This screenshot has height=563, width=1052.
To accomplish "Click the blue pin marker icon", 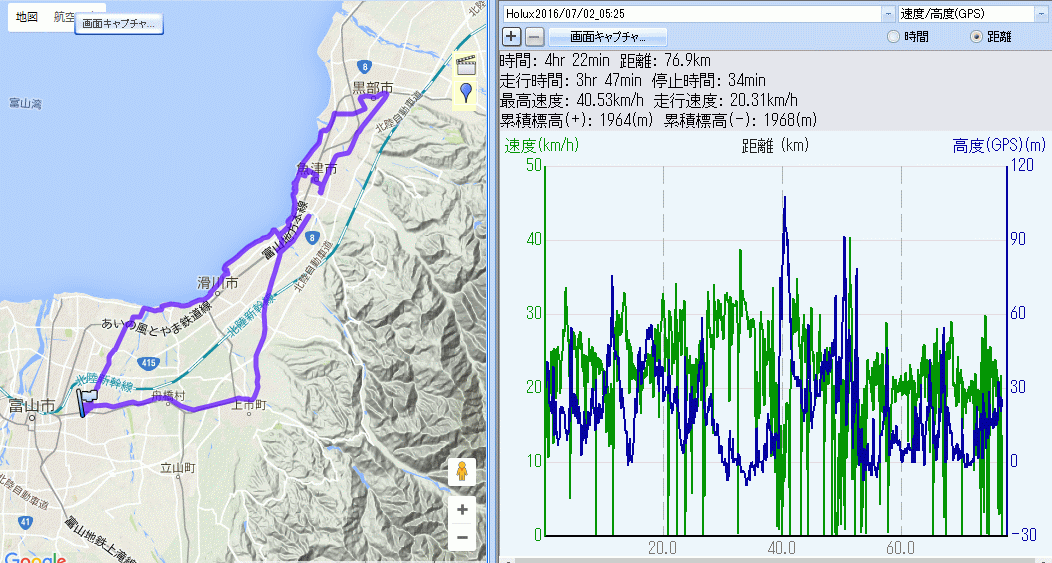I will point(465,94).
